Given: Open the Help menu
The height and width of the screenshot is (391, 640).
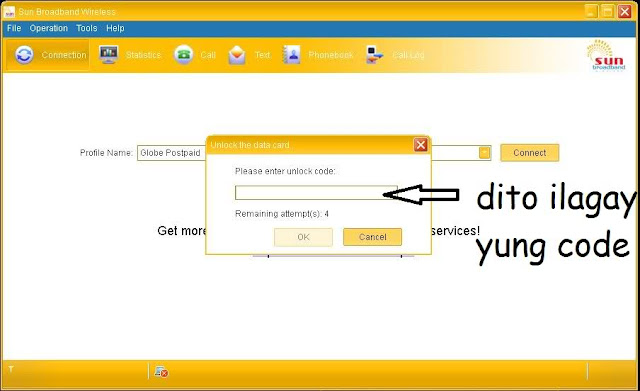Looking at the screenshot, I should (x=115, y=28).
